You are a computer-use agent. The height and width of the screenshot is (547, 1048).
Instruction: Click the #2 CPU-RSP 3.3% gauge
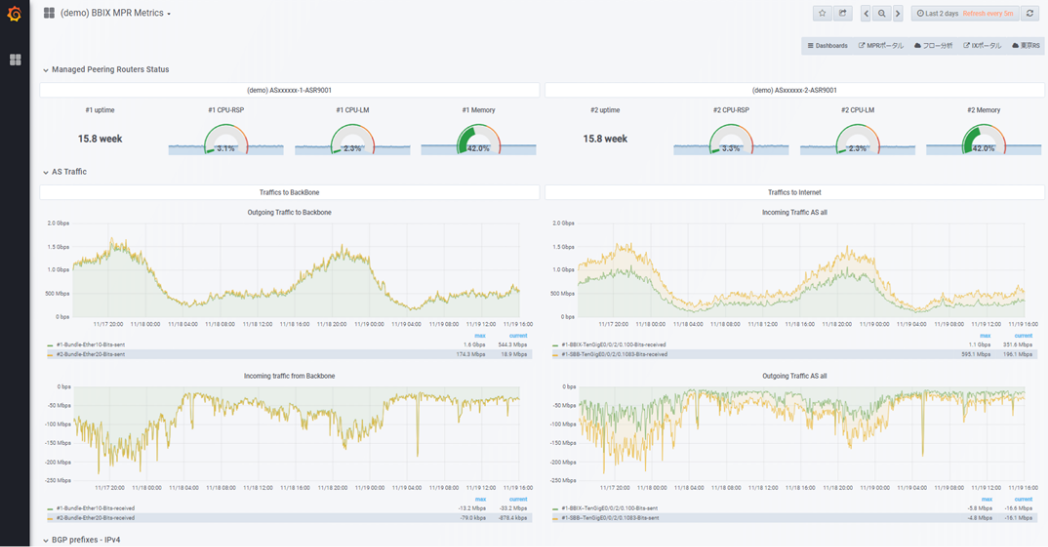731,139
